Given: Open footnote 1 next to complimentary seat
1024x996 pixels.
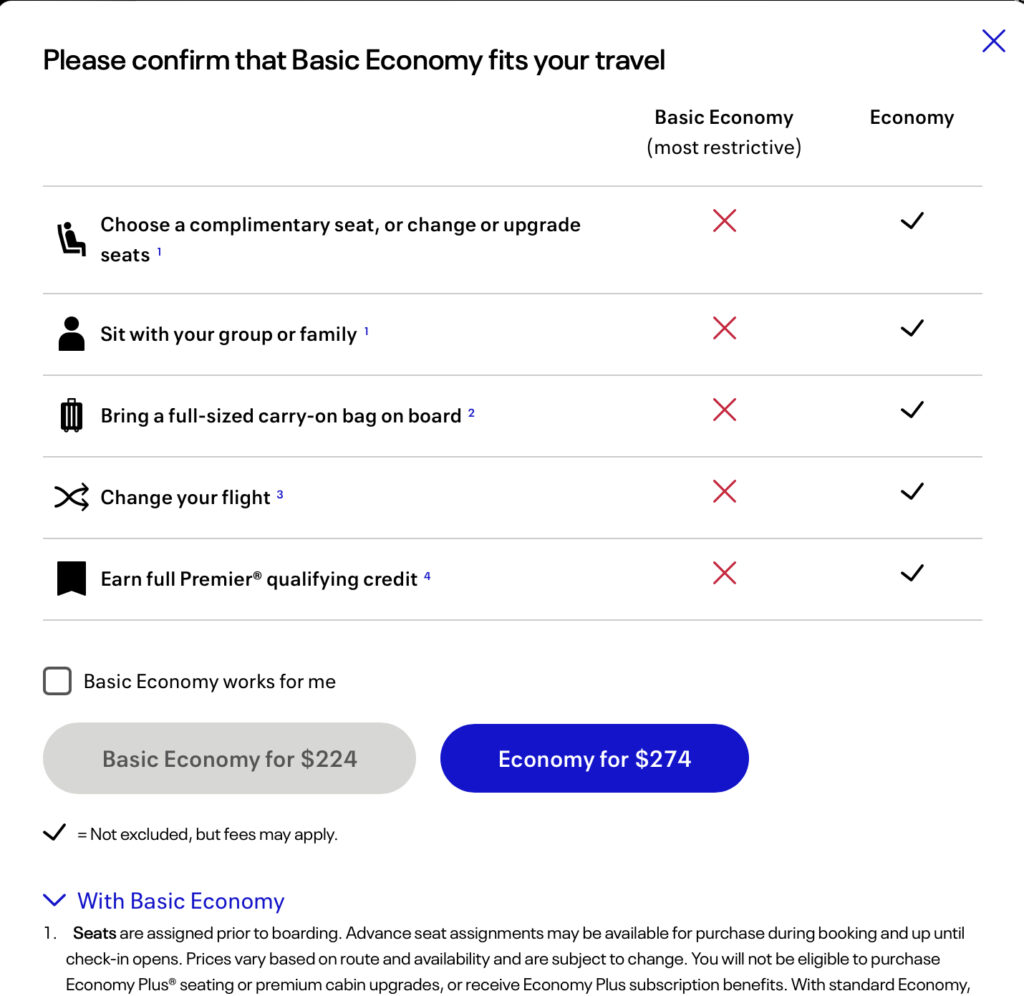Looking at the screenshot, I should tap(159, 251).
